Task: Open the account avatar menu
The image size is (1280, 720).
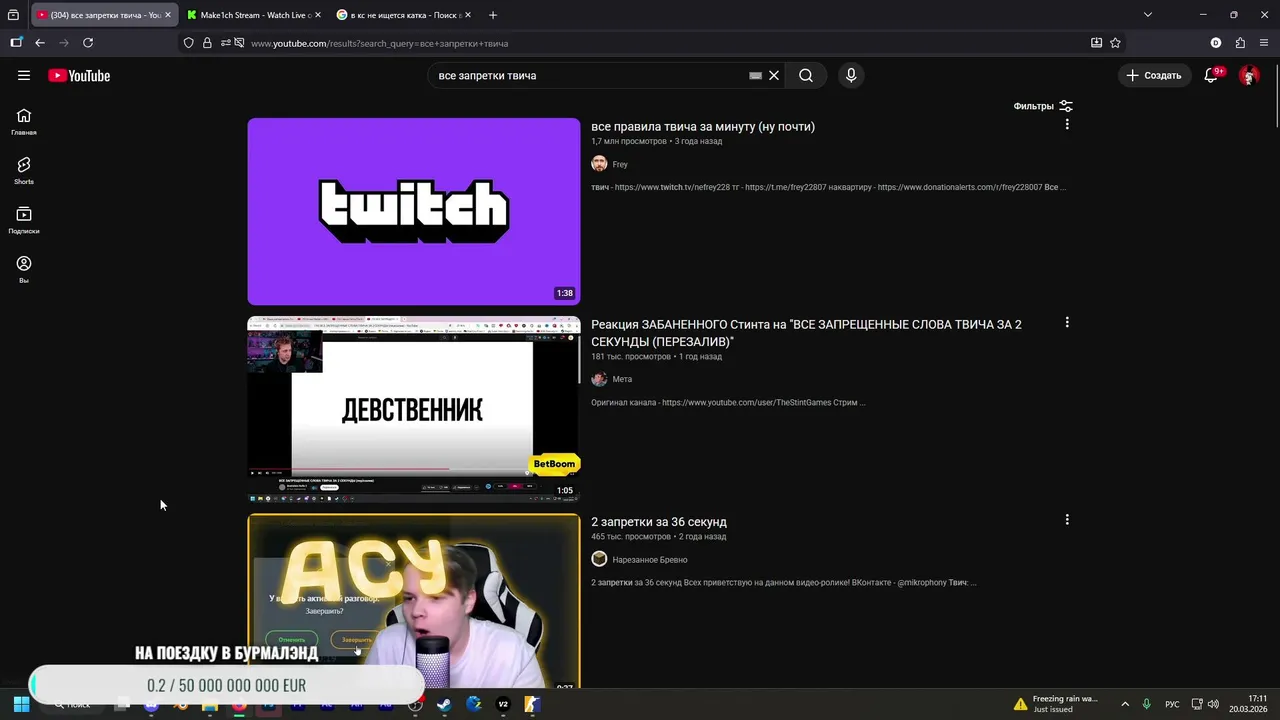Action: [x=1249, y=75]
